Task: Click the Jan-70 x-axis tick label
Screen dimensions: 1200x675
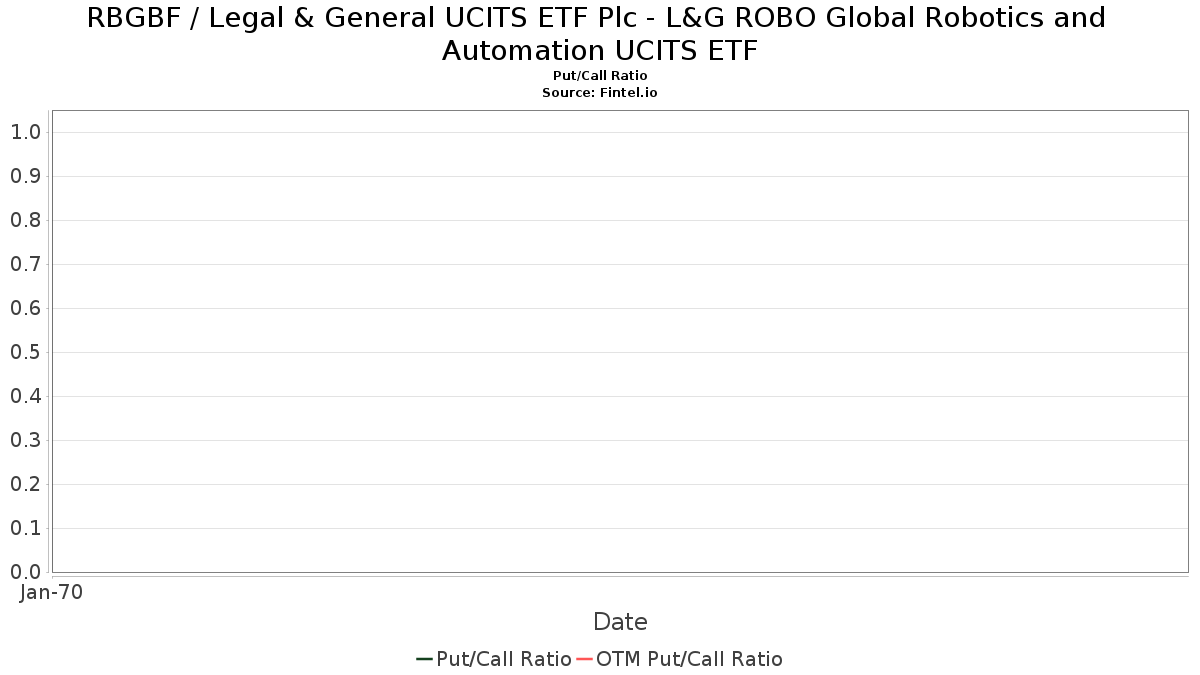Action: [x=52, y=592]
